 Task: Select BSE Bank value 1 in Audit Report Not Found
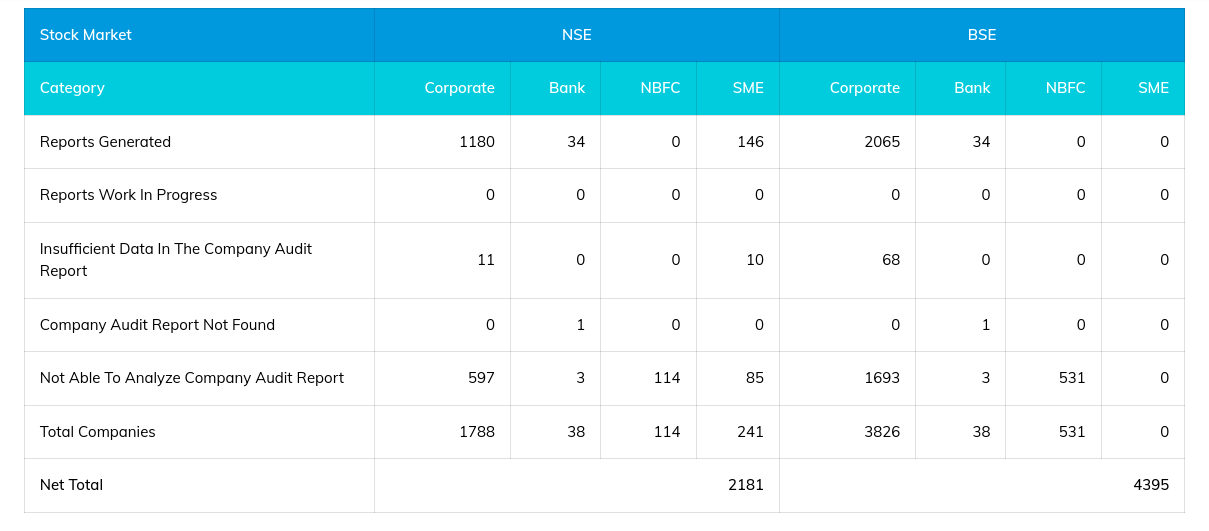986,325
